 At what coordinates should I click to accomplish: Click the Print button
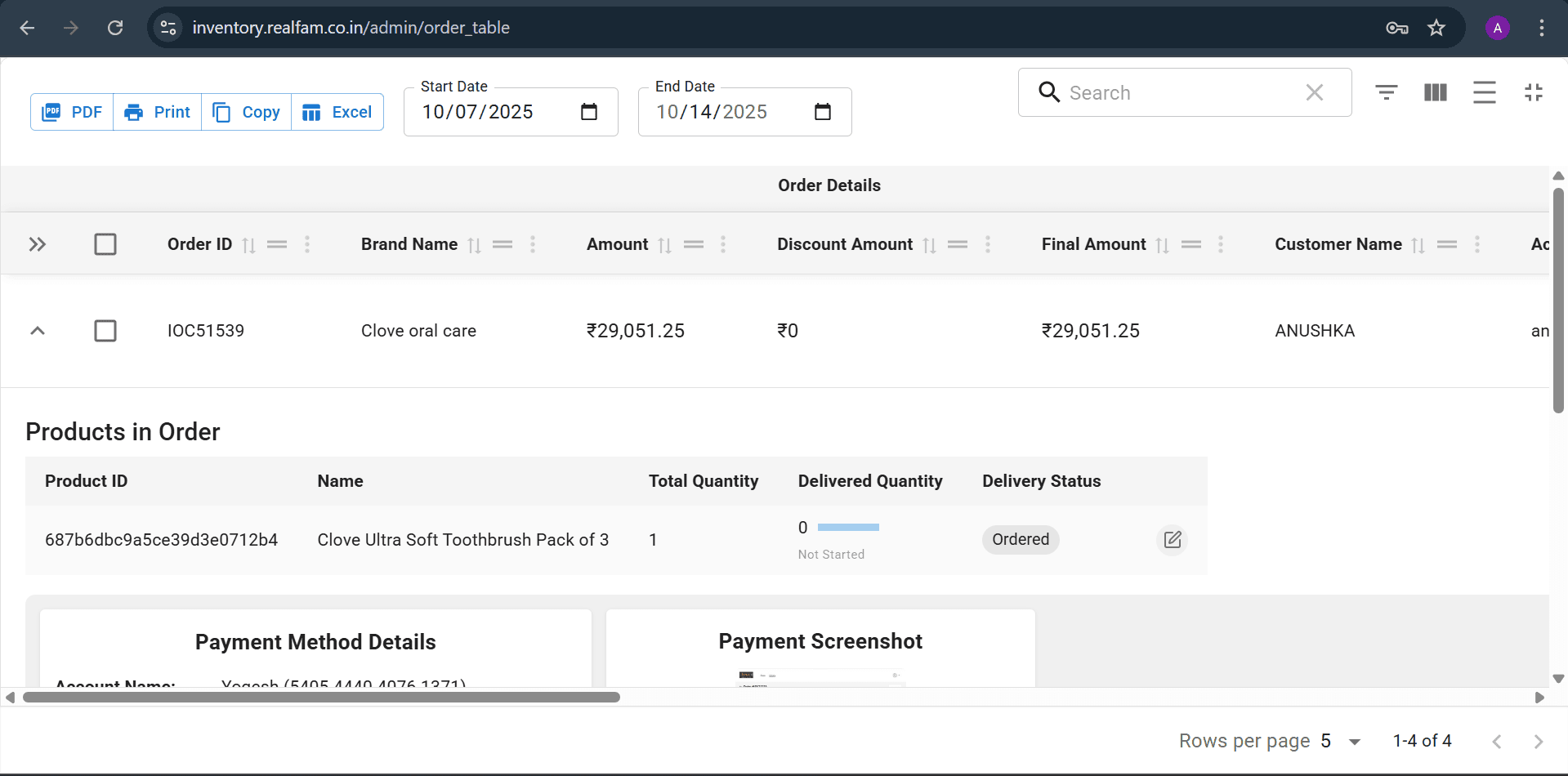pyautogui.click(x=157, y=112)
